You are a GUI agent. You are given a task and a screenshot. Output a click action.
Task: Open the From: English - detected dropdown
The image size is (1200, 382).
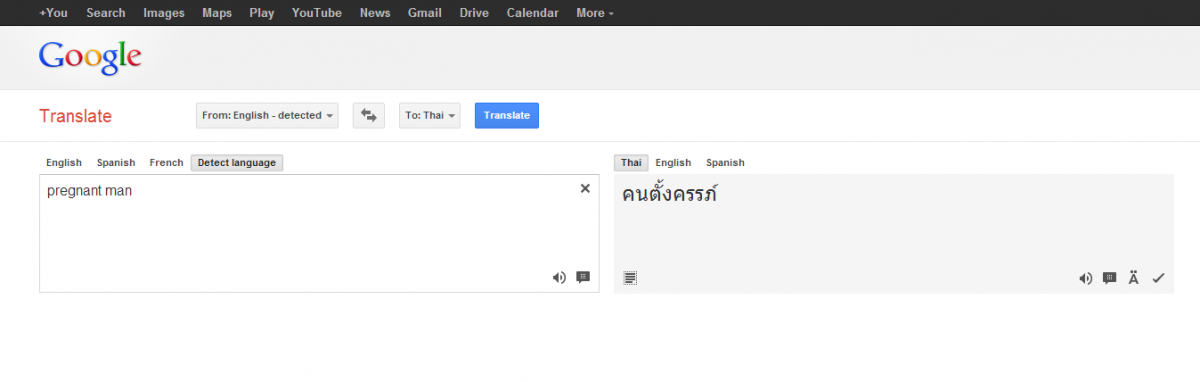(x=267, y=116)
